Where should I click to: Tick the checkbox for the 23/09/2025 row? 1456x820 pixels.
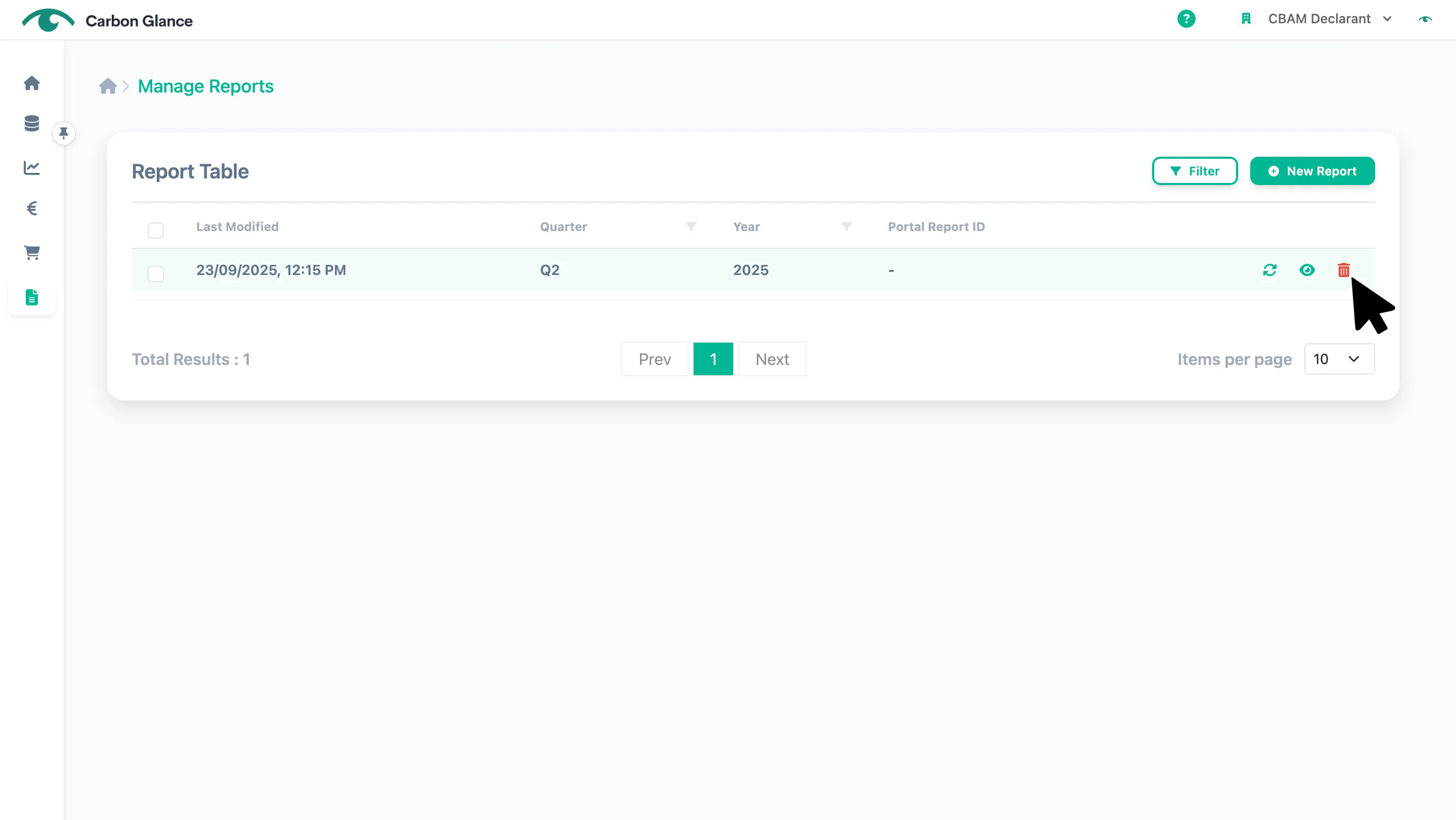[x=155, y=274]
